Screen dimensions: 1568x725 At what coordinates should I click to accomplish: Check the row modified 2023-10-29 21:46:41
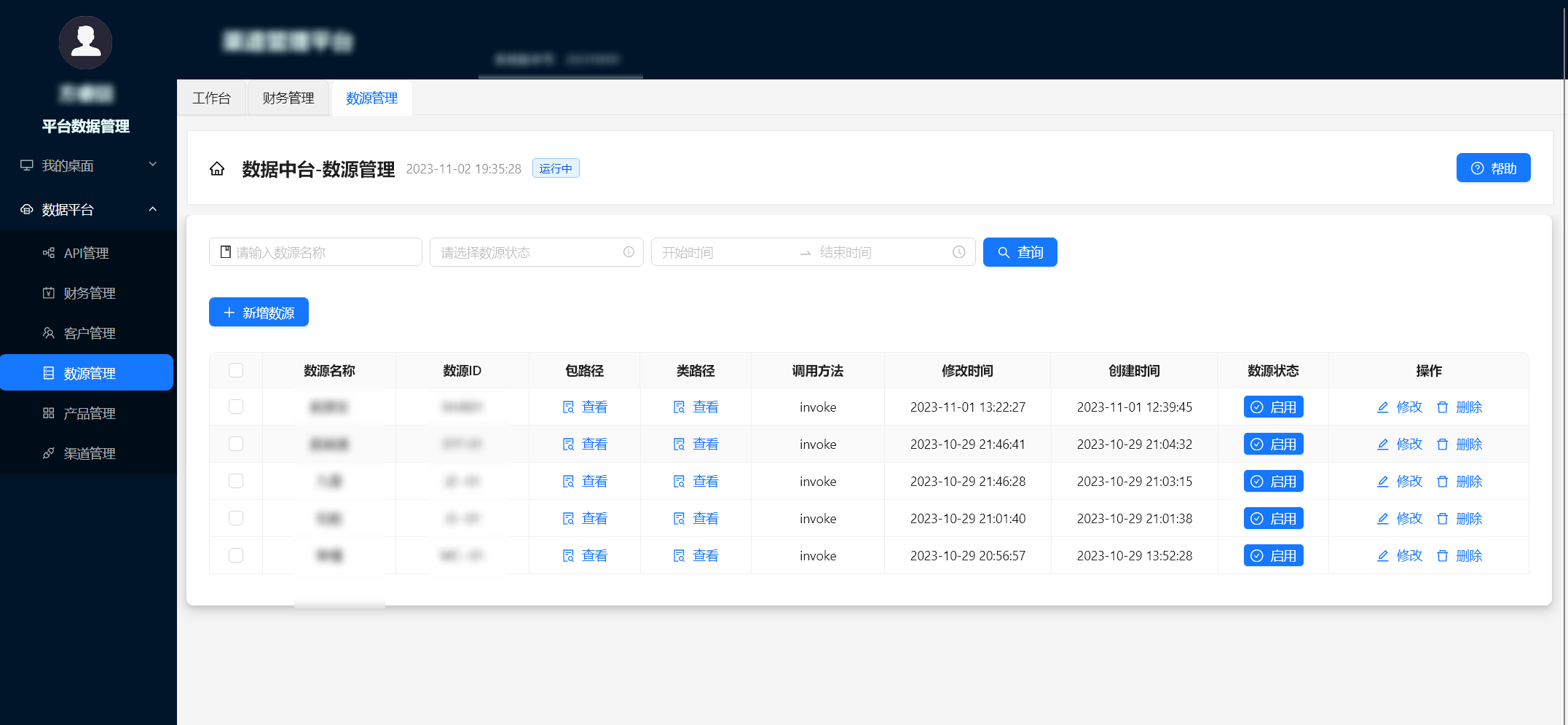236,444
